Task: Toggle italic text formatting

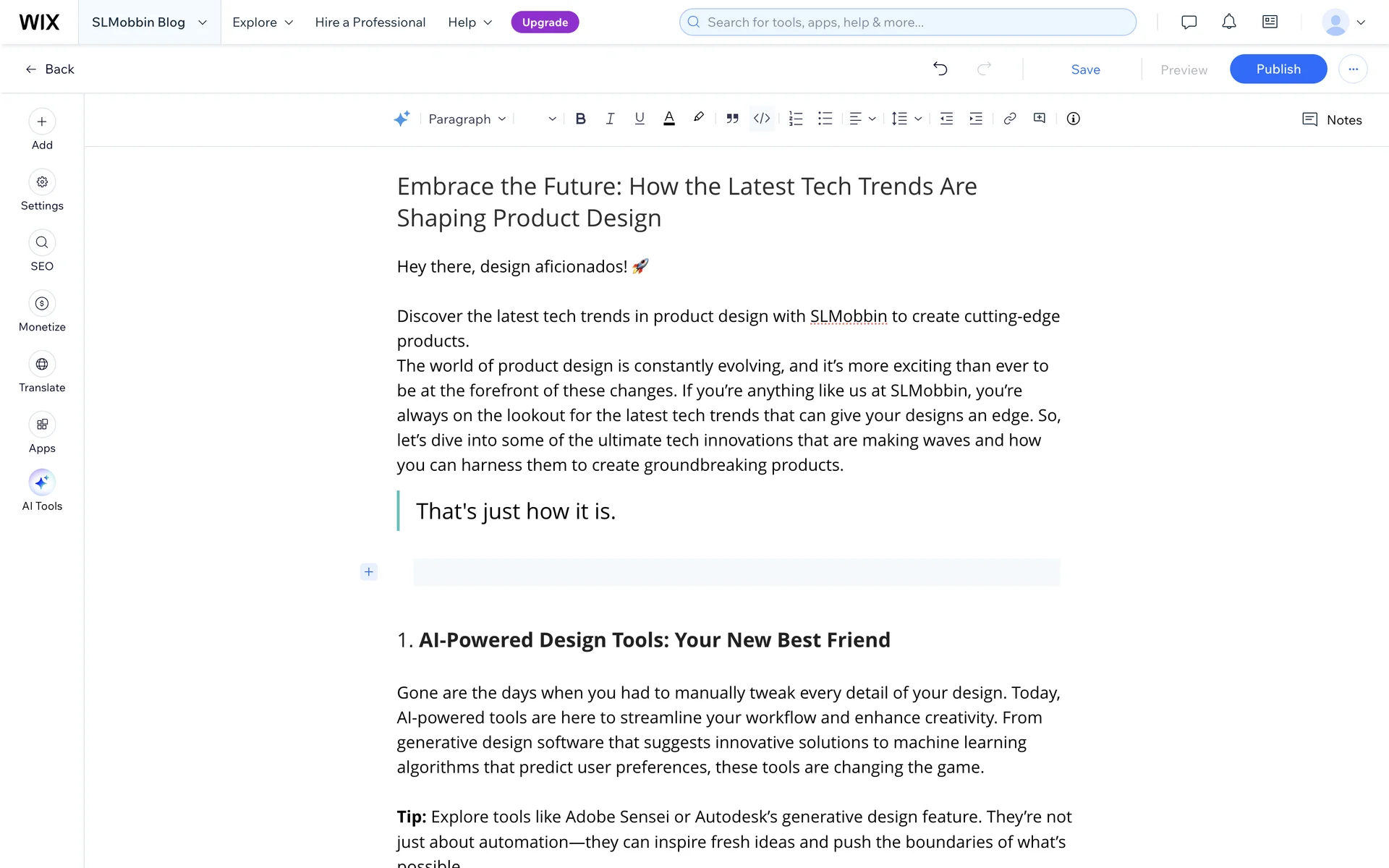Action: pos(610,119)
